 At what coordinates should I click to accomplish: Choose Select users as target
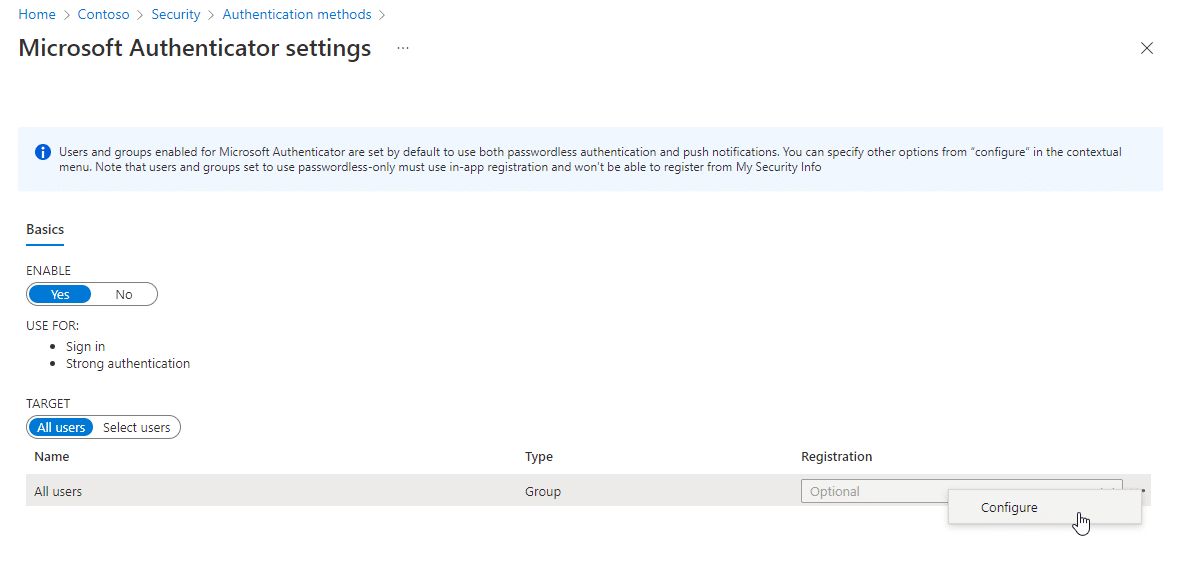pyautogui.click(x=137, y=427)
